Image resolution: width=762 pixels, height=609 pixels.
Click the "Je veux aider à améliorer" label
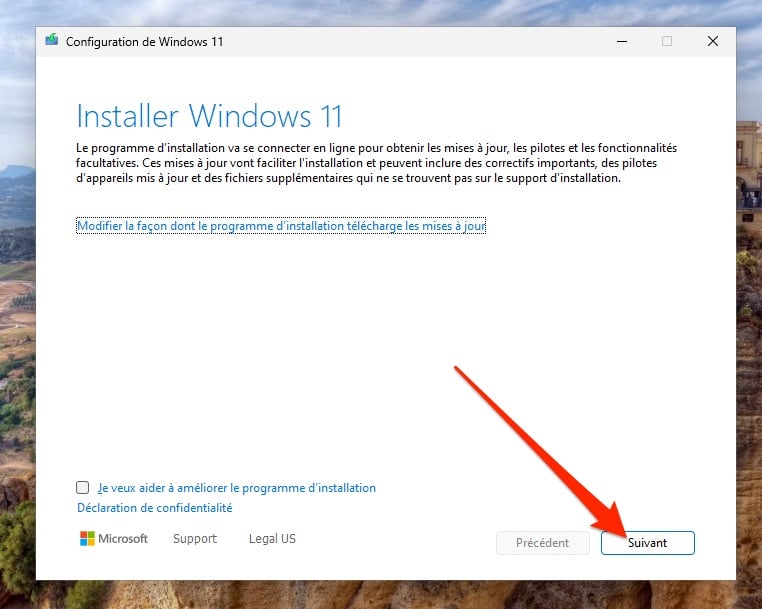point(237,488)
